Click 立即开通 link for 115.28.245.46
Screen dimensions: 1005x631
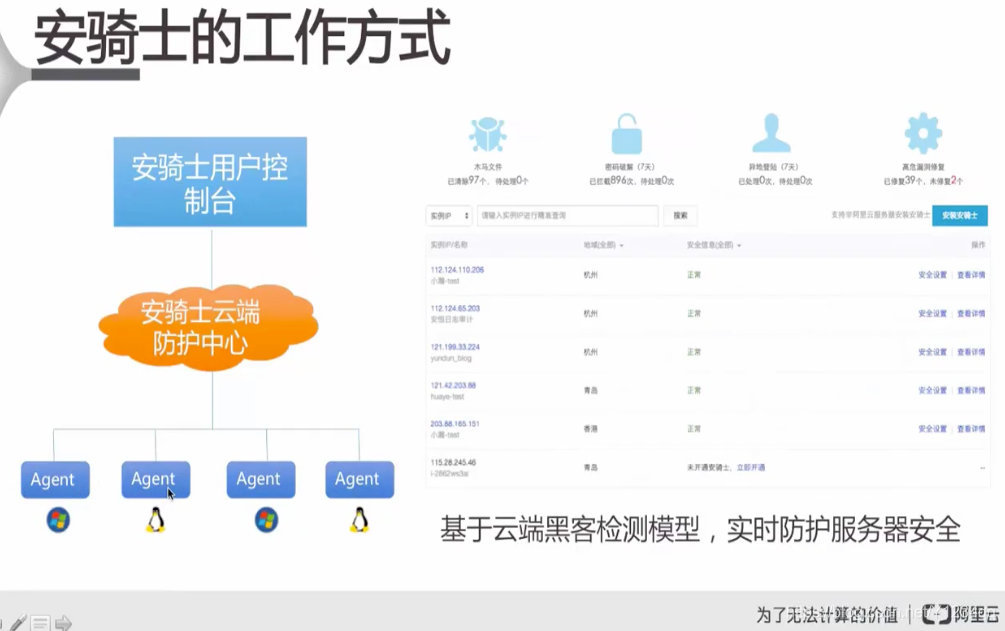point(751,467)
